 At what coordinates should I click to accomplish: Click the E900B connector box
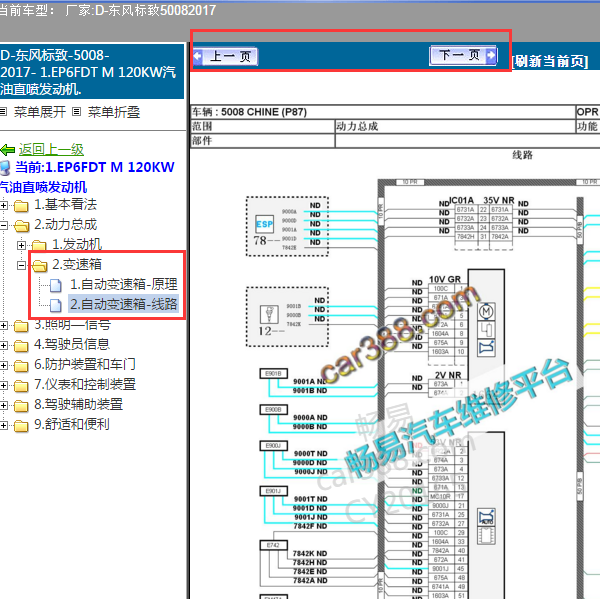[x=274, y=410]
